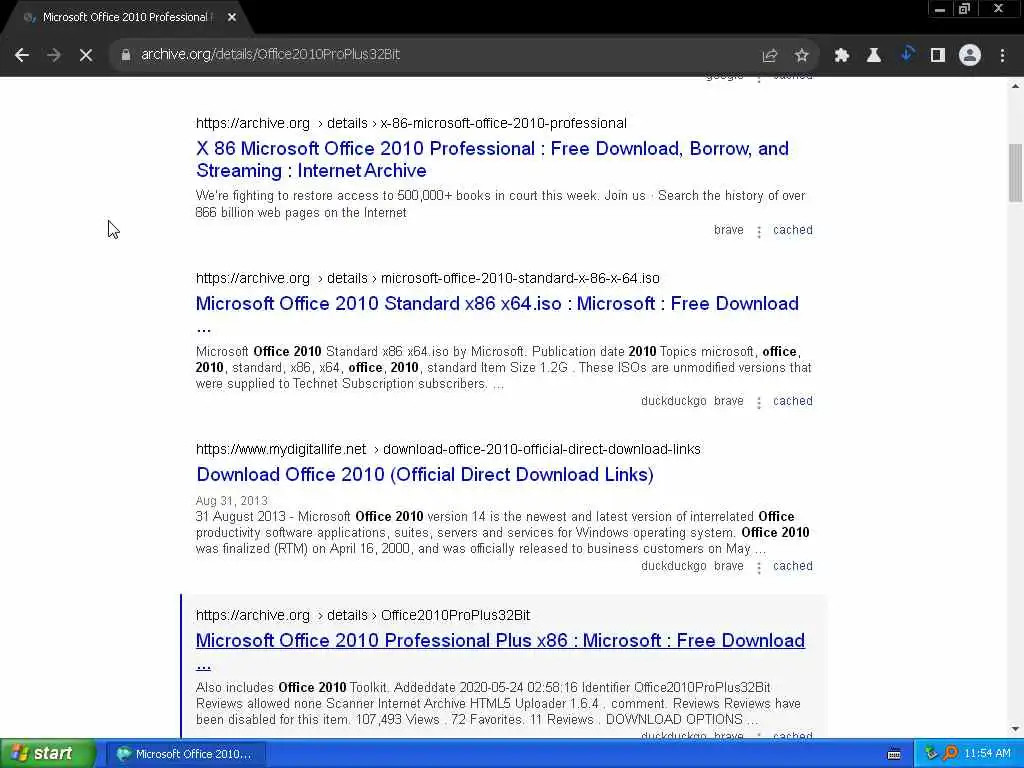Click the vertical scrollbar thumb
This screenshot has width=1024, height=768.
tap(1016, 172)
